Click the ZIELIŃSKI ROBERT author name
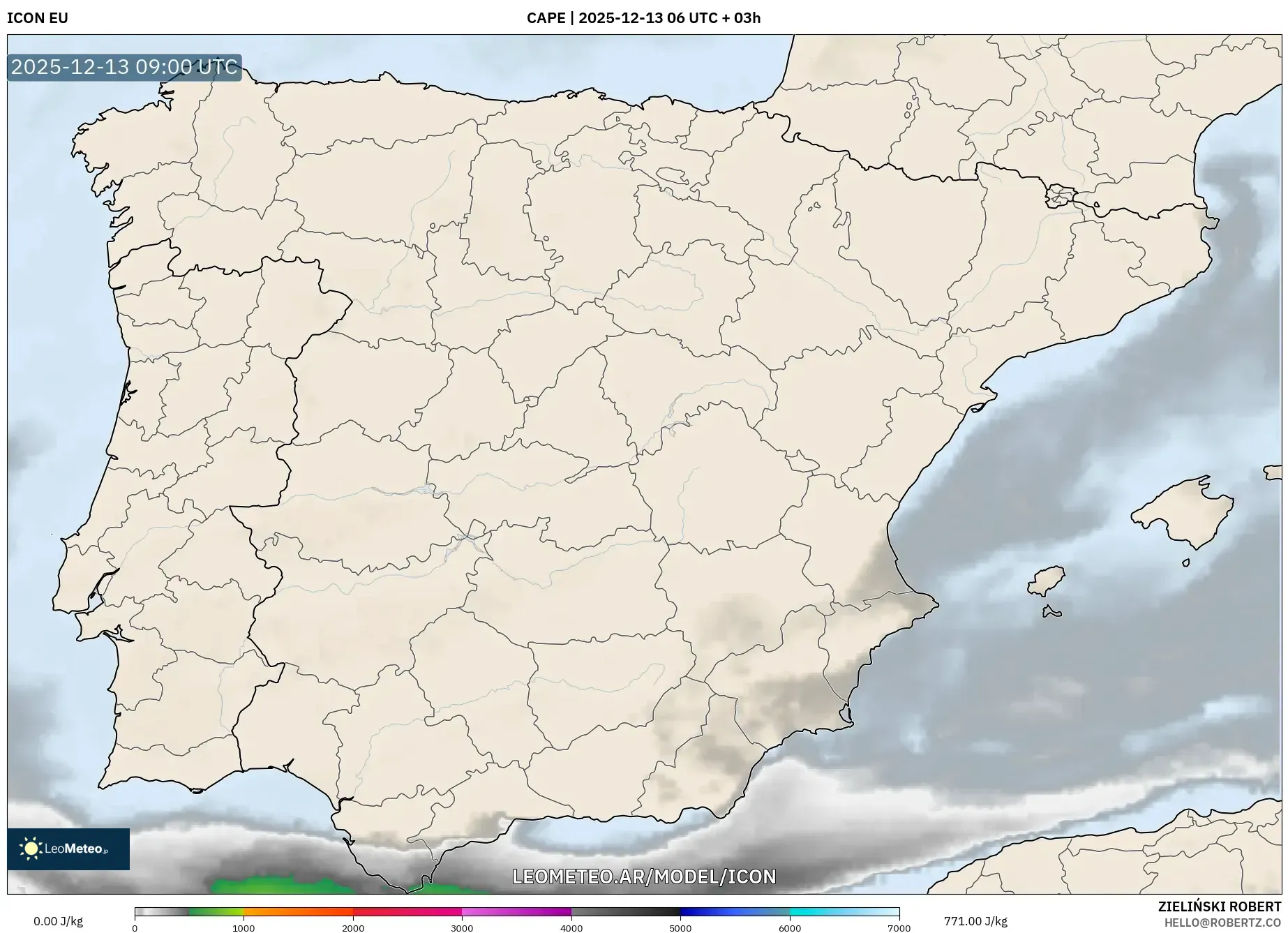1288x933 pixels. [x=1219, y=906]
